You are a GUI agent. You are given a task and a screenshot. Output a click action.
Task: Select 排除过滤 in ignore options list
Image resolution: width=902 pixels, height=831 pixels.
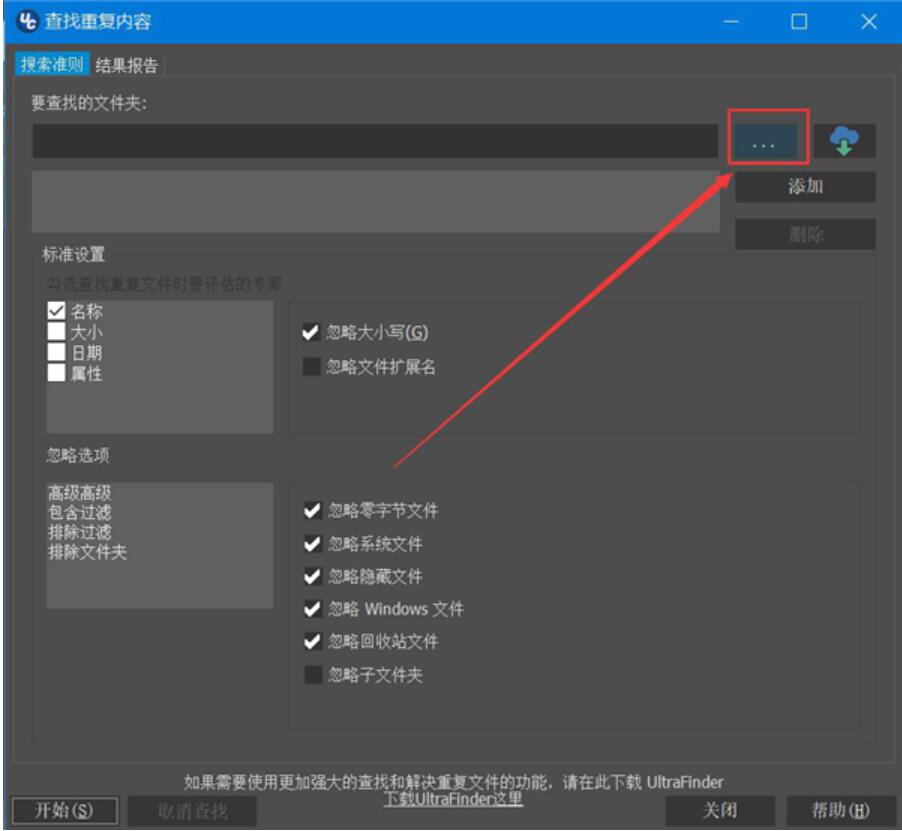pos(79,532)
